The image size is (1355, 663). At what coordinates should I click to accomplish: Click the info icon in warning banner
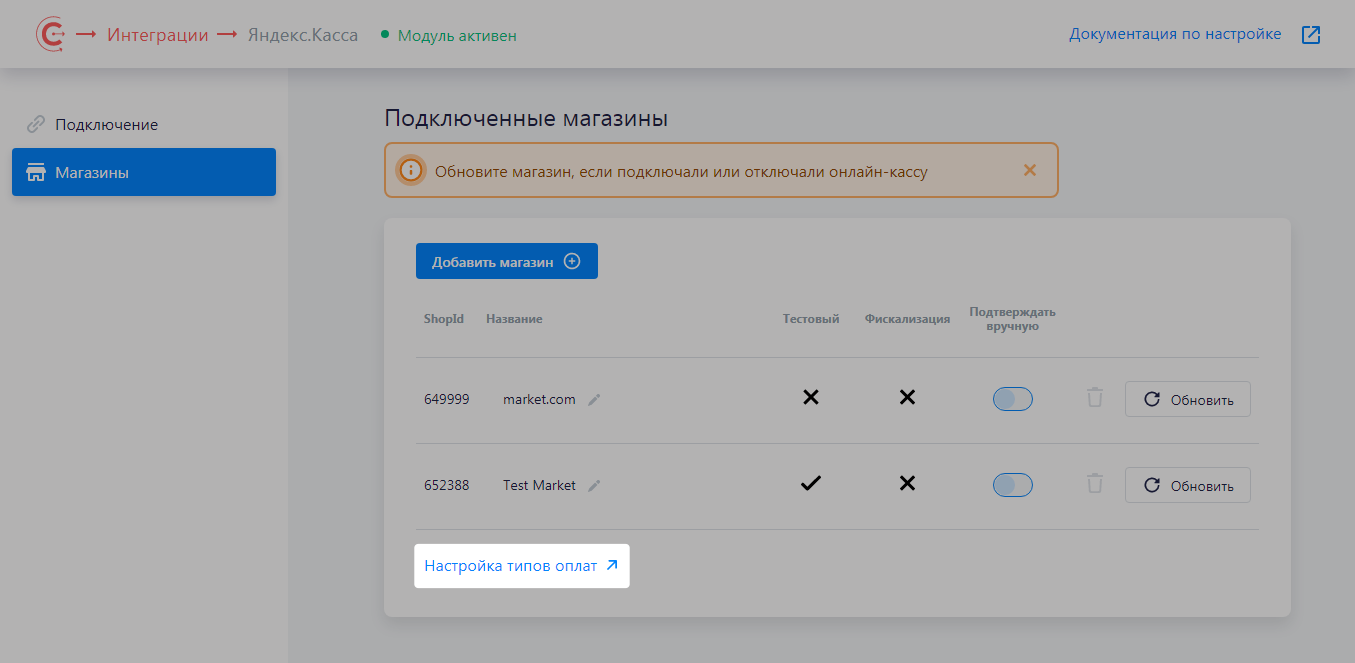click(410, 170)
